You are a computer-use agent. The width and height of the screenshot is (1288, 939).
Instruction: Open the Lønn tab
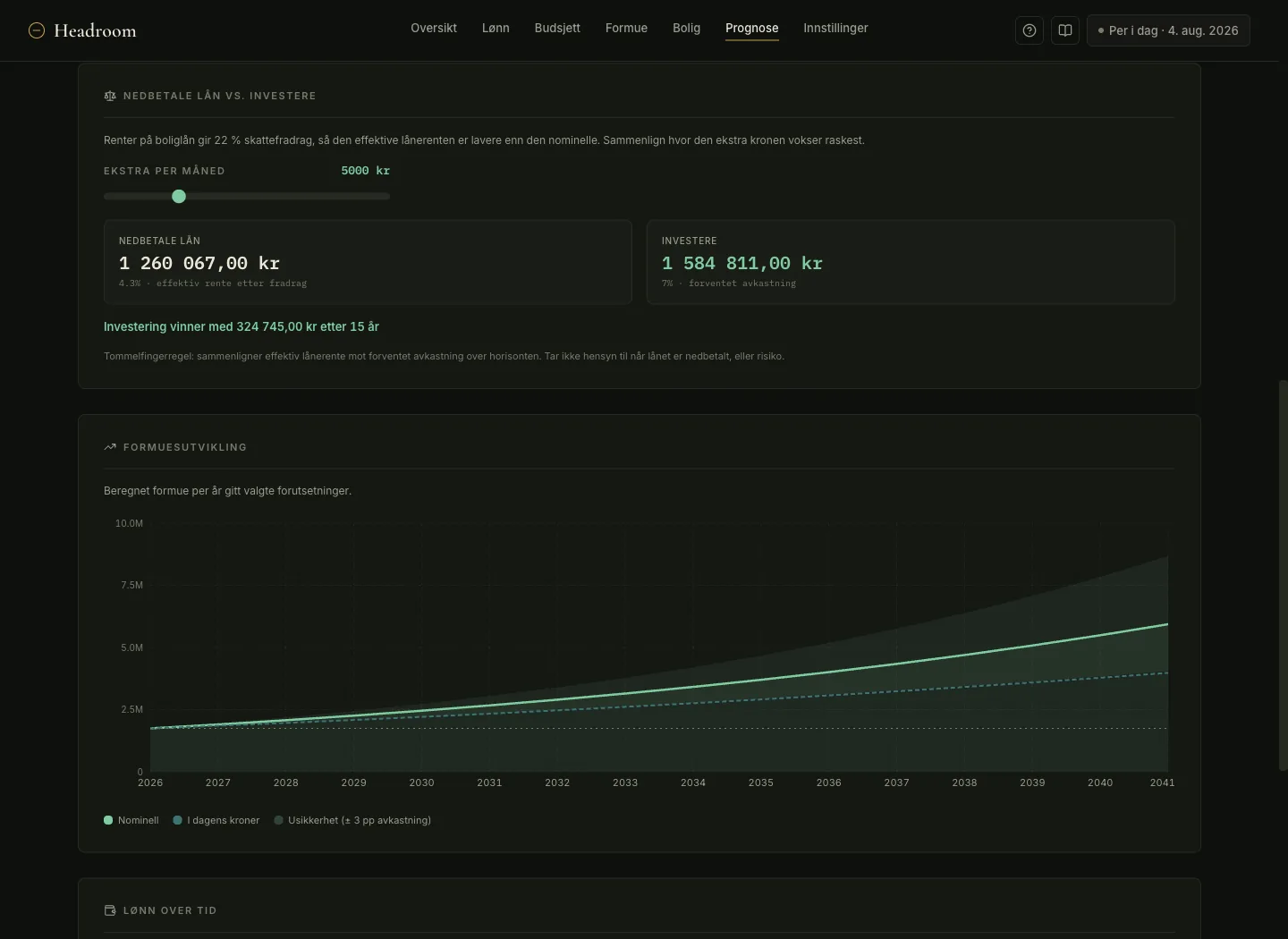[496, 28]
